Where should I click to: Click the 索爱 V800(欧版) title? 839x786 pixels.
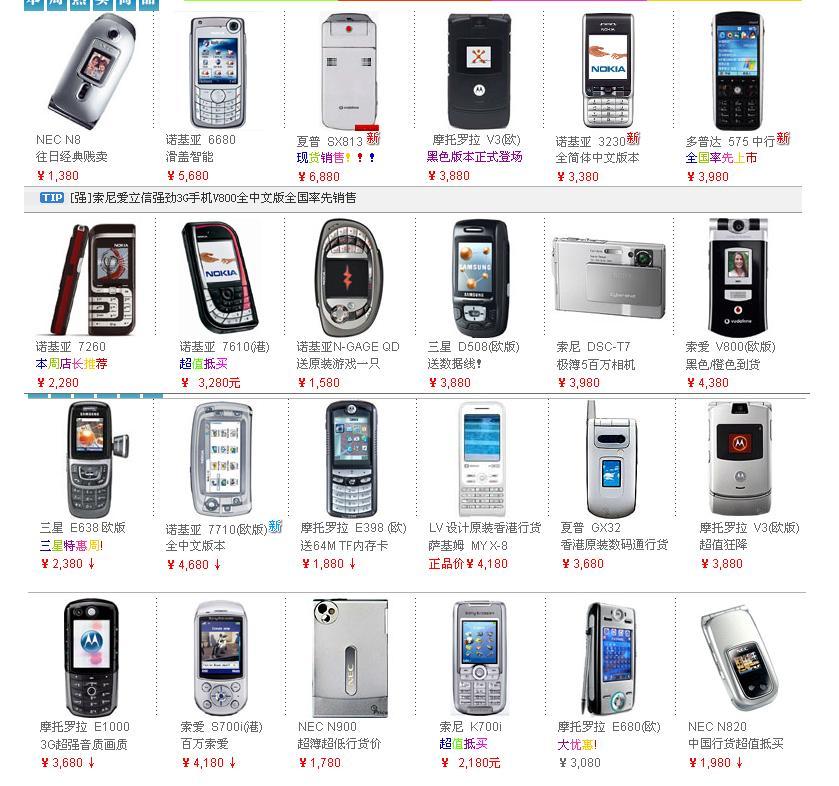point(730,347)
